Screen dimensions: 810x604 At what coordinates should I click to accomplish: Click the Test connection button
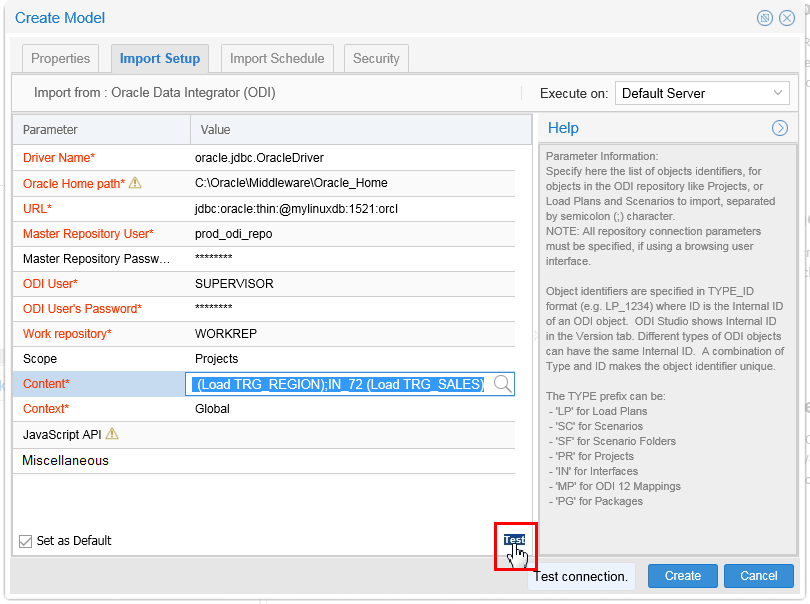(x=515, y=540)
